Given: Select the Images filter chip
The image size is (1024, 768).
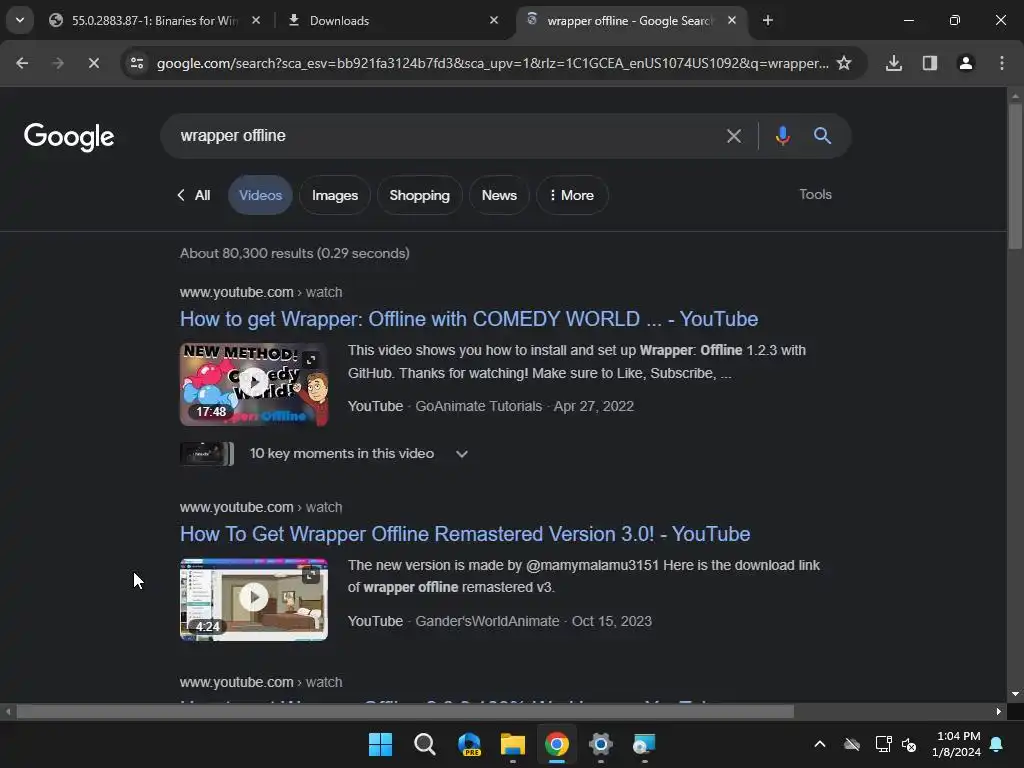Looking at the screenshot, I should (x=334, y=195).
